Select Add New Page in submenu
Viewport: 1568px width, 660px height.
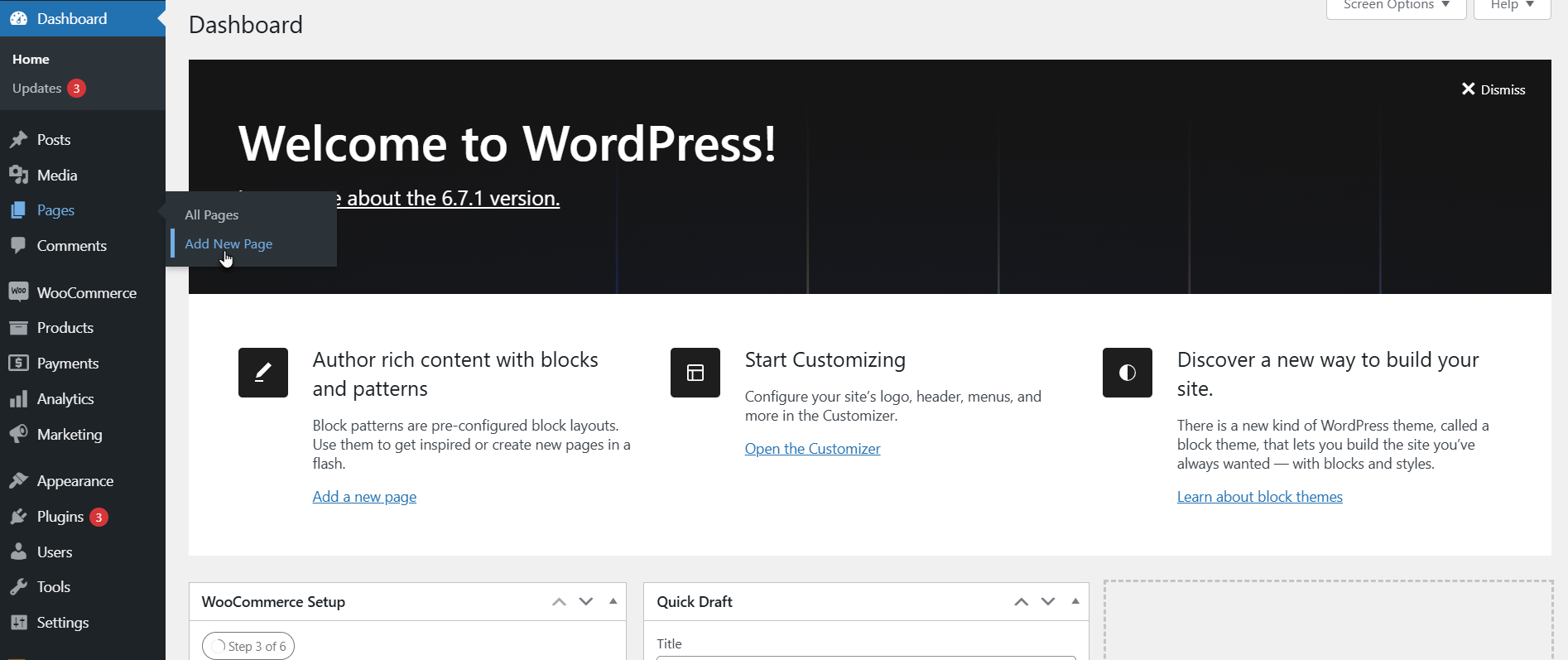[228, 244]
